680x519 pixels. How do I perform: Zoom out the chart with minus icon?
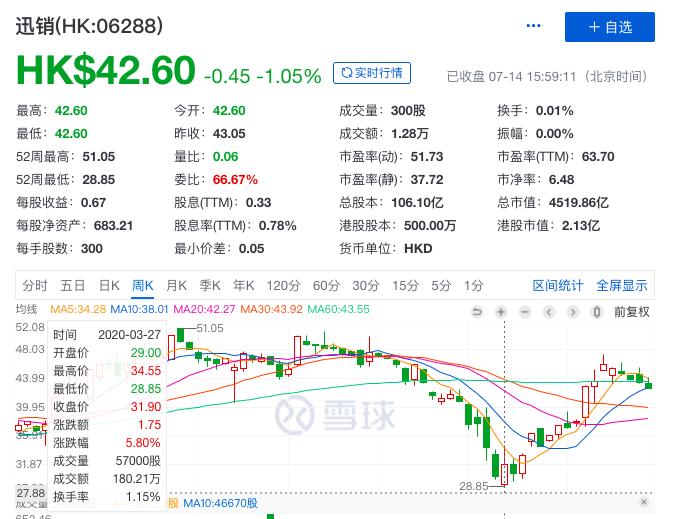[523, 311]
